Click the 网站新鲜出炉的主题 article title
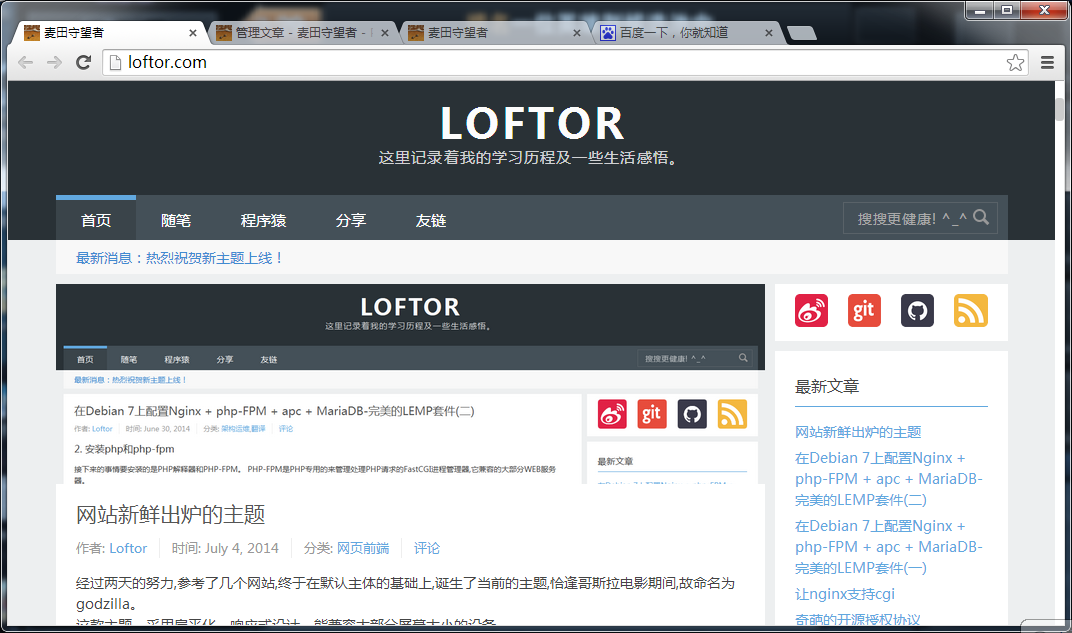Viewport: 1072px width, 633px height. click(x=171, y=515)
